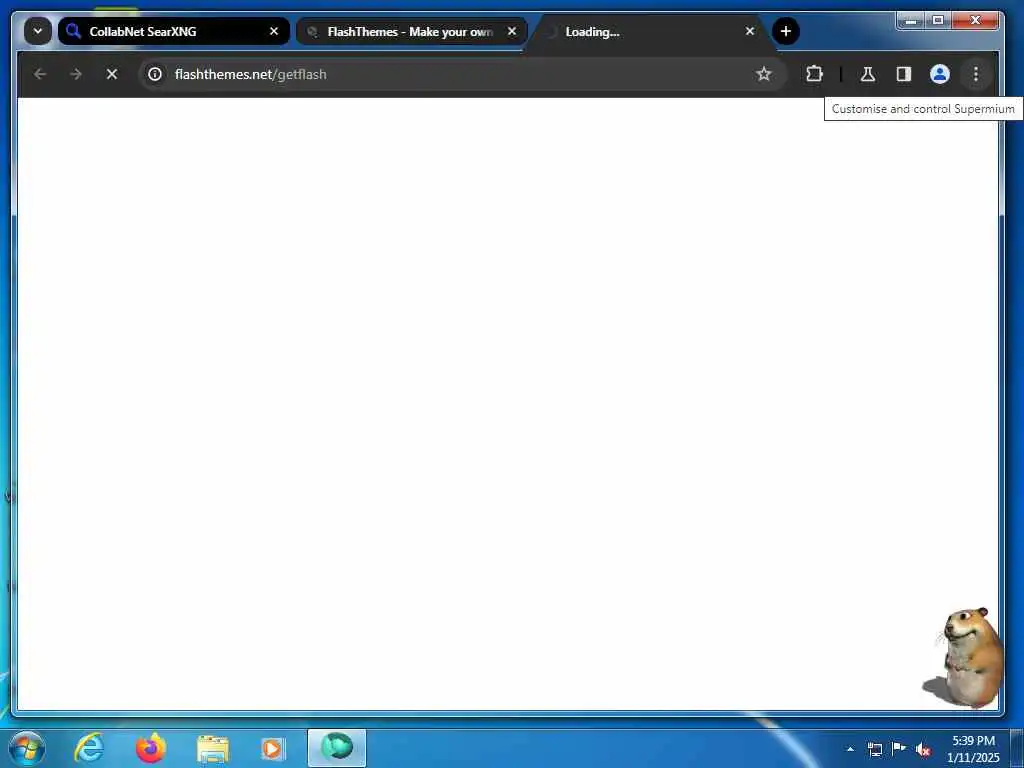Open the muted volume tray icon
The height and width of the screenshot is (768, 1024).
(923, 750)
